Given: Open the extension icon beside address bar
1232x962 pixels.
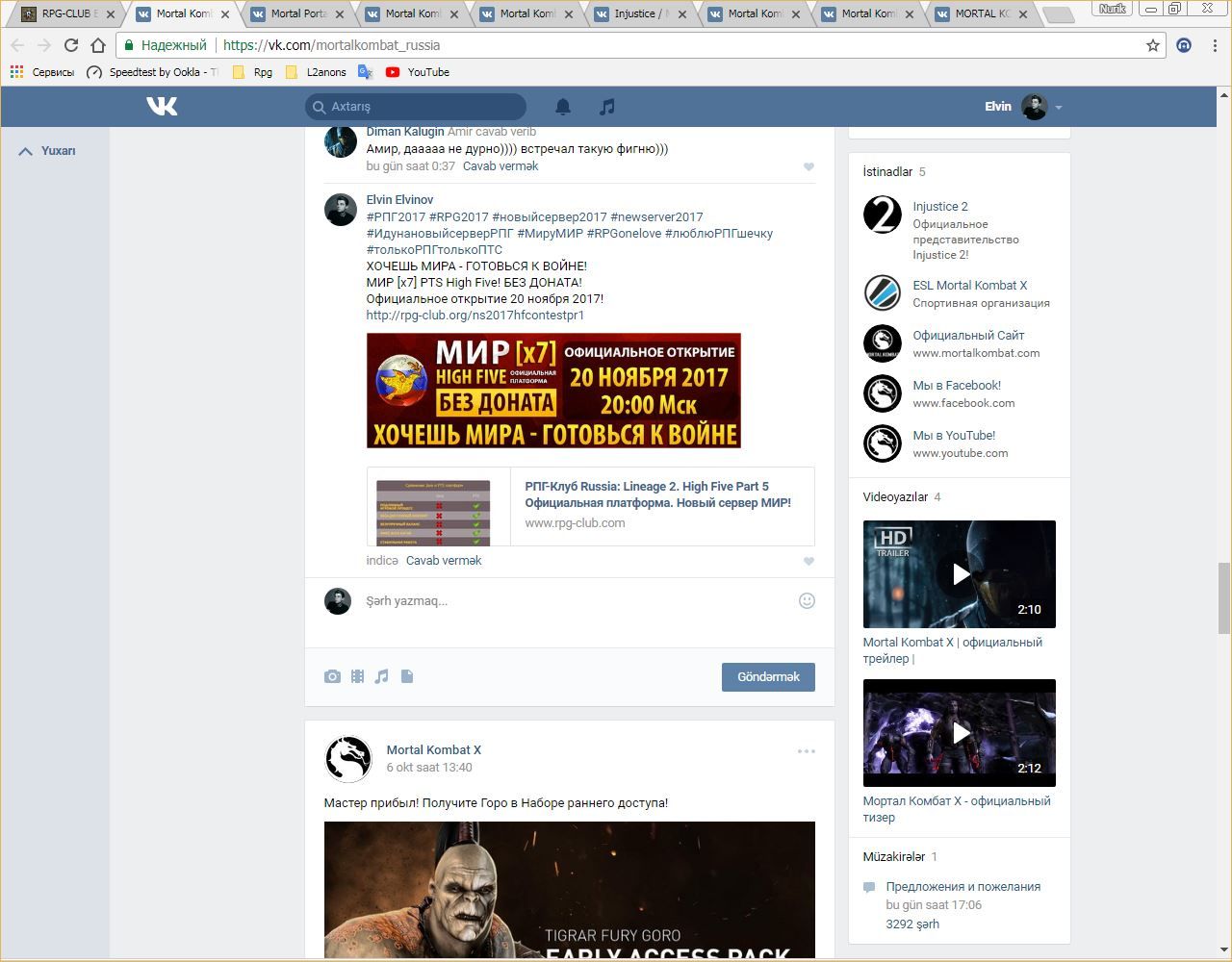Looking at the screenshot, I should point(1184,45).
